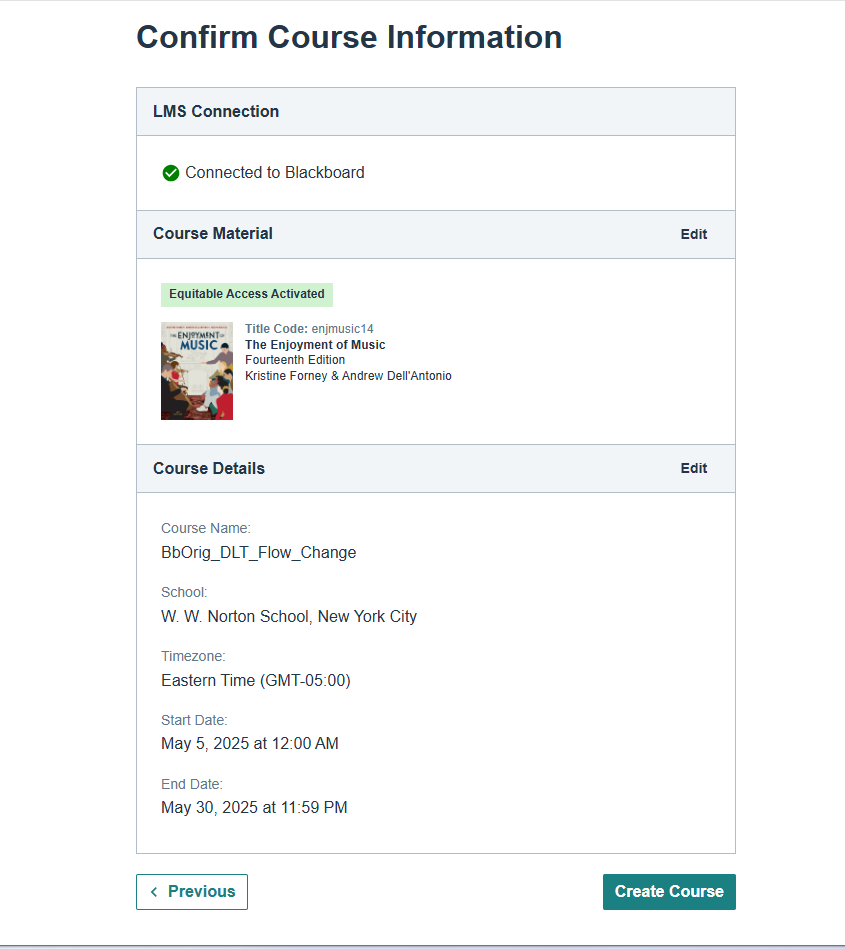This screenshot has width=845, height=949.
Task: Click the authors Kristine Forney & Andrew Dell'Antonio
Action: pyautogui.click(x=348, y=376)
